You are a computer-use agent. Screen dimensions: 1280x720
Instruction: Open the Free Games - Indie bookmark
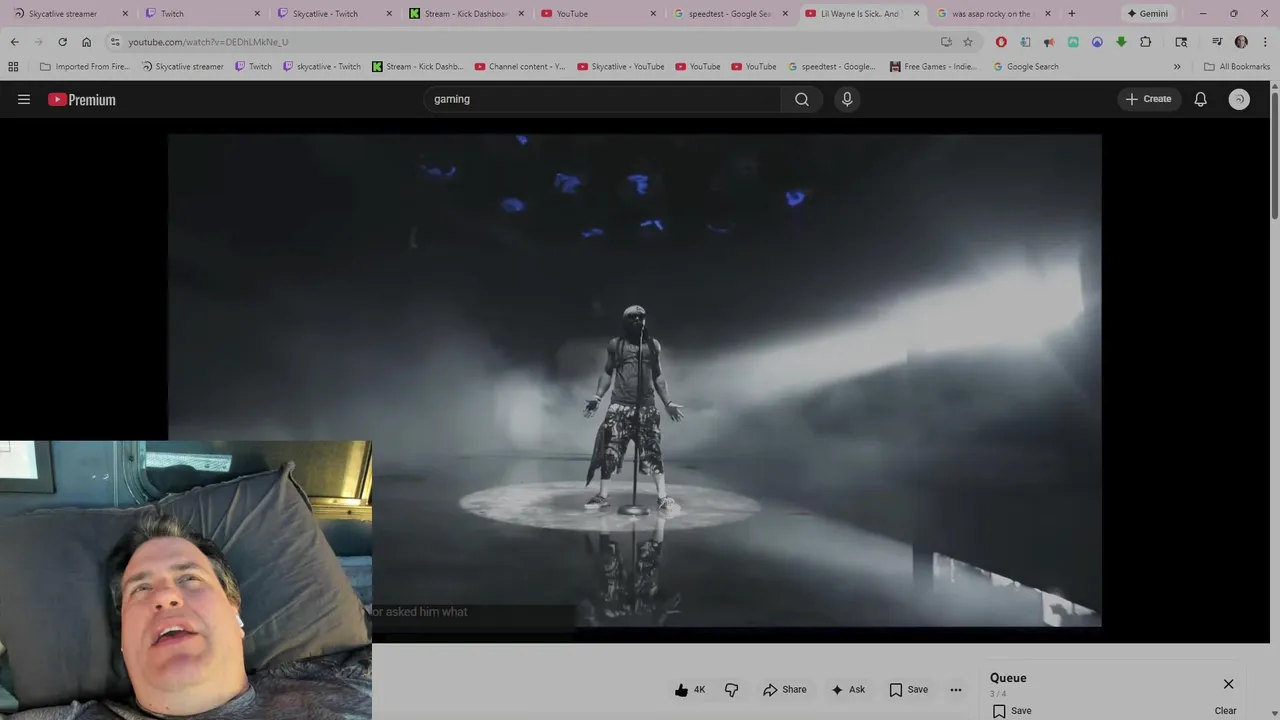click(933, 67)
